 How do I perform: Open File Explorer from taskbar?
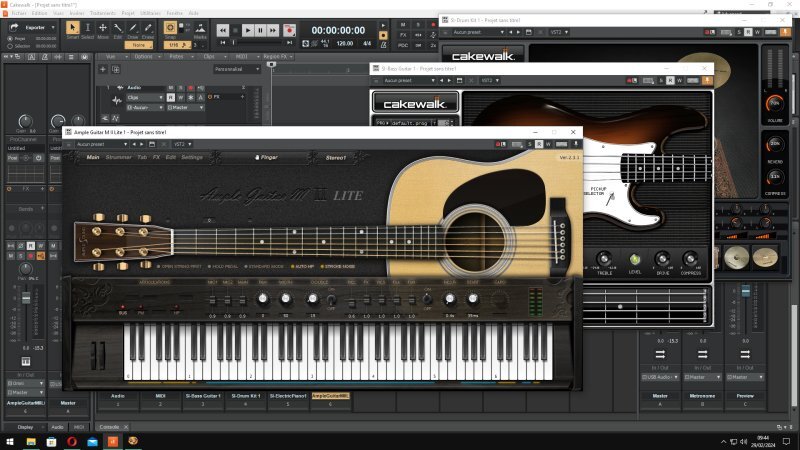(x=31, y=441)
